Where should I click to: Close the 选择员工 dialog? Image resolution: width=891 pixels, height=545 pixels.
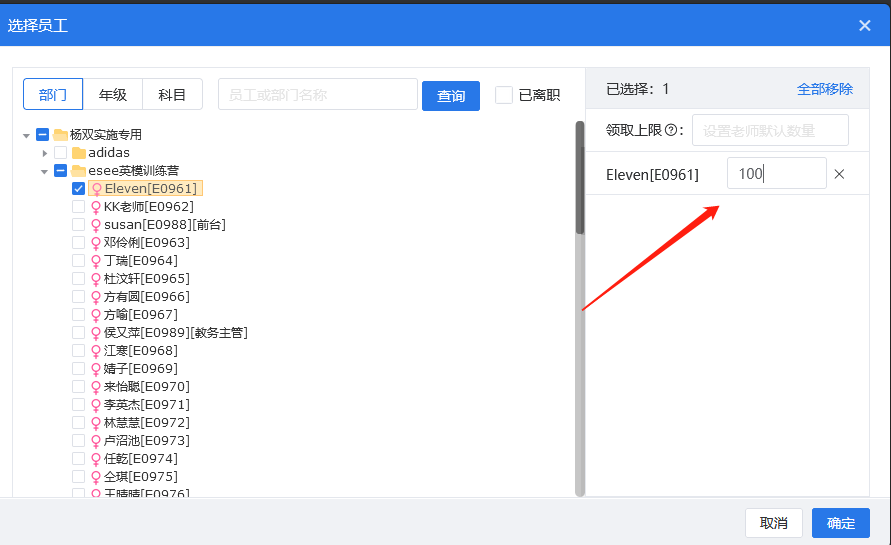[x=864, y=26]
